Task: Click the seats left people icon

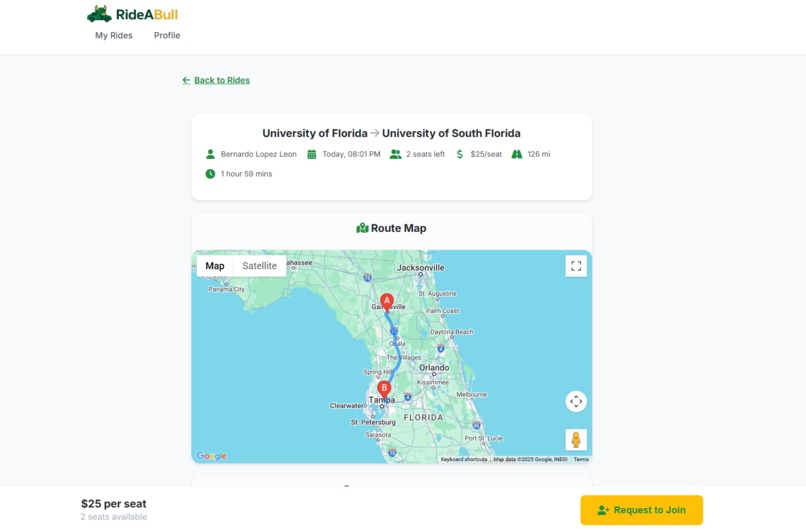Action: pos(395,154)
